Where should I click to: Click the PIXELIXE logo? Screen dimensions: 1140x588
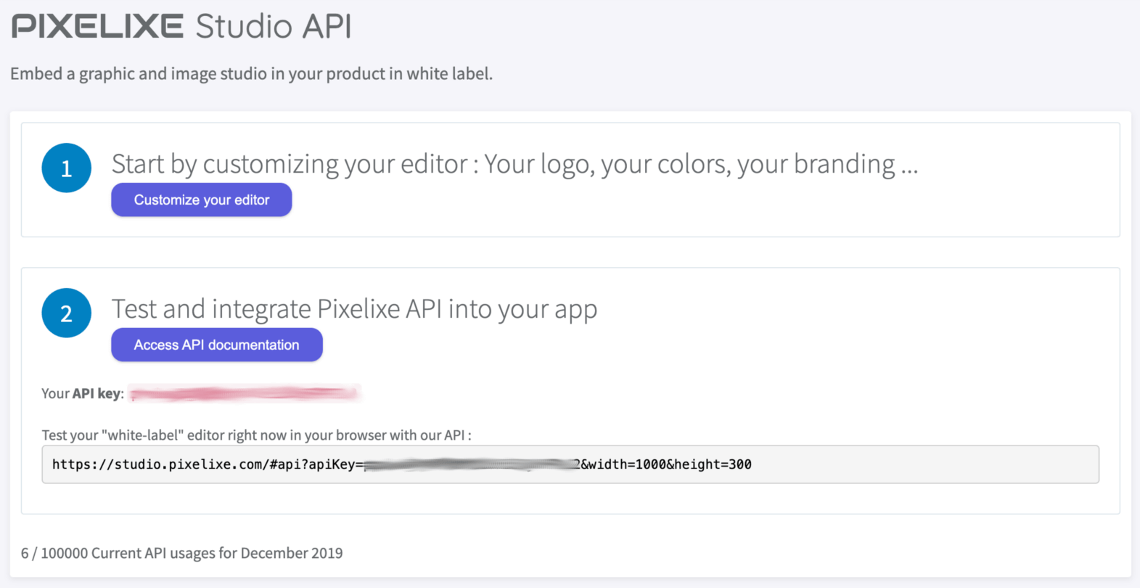[97, 26]
